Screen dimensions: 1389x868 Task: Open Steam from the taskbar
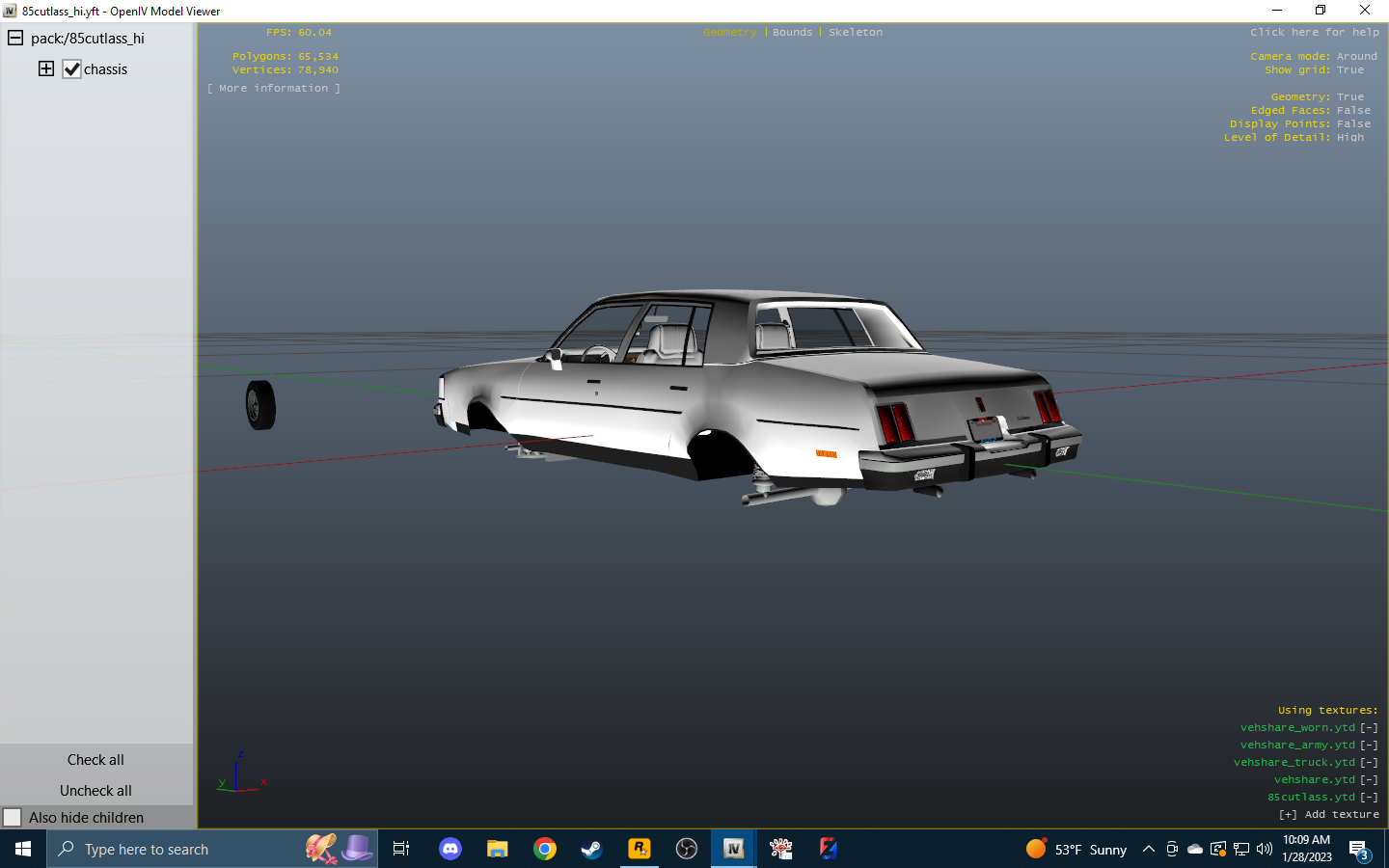[591, 849]
